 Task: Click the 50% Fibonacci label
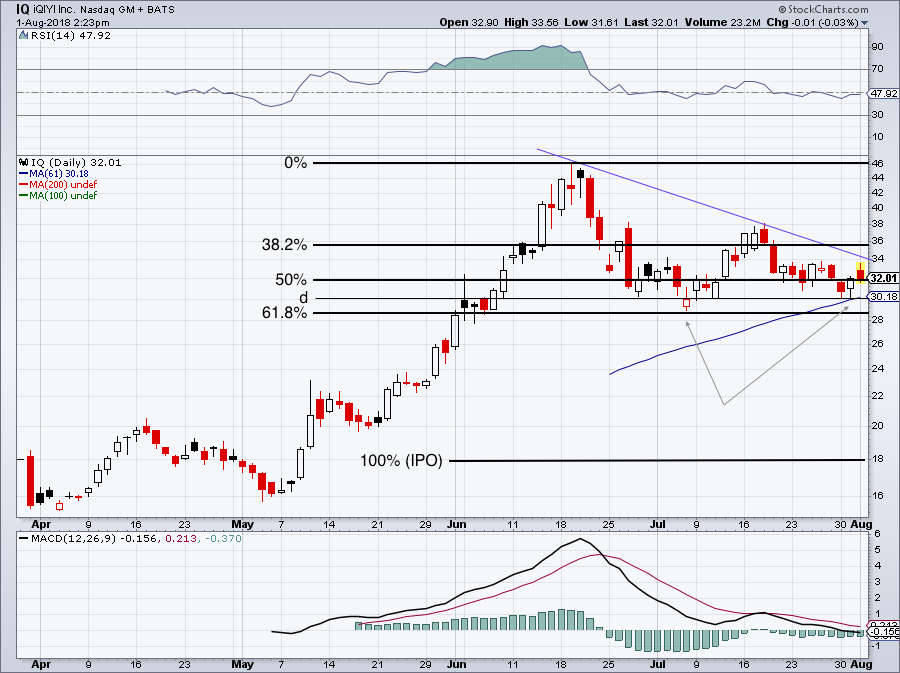point(291,280)
